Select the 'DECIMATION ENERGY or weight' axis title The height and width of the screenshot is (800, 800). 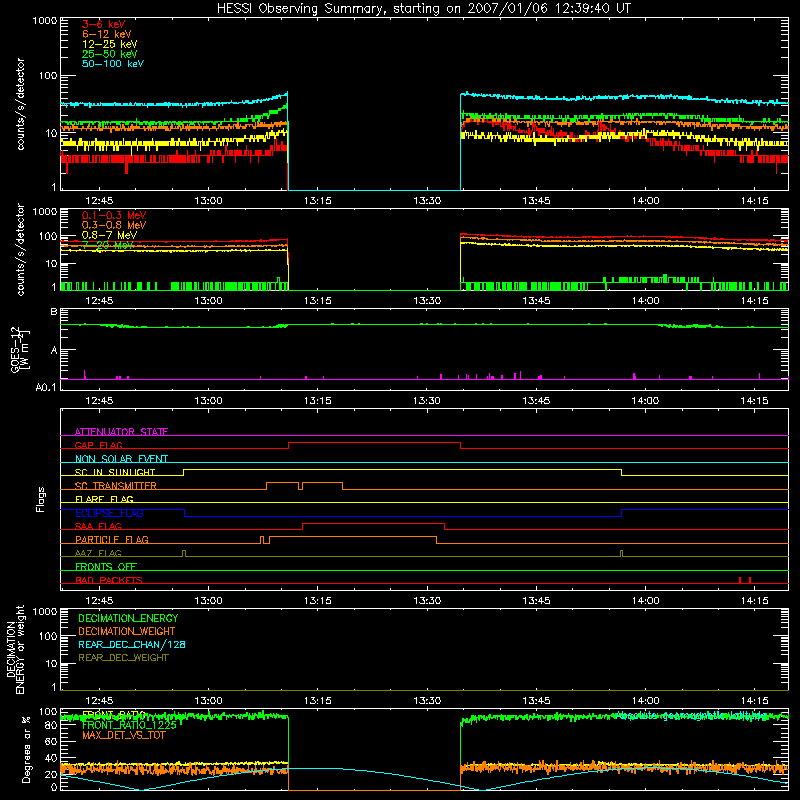tap(15, 649)
